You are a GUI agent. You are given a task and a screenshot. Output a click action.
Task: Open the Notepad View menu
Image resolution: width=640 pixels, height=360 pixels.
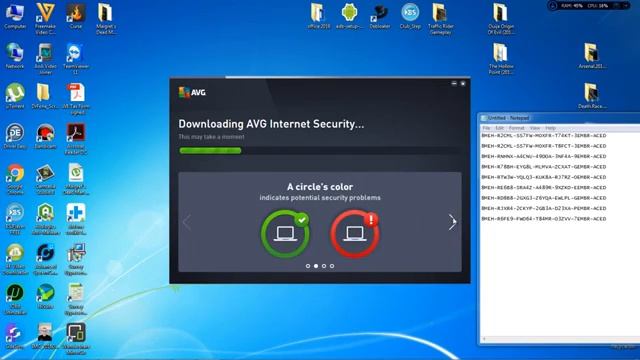point(535,128)
